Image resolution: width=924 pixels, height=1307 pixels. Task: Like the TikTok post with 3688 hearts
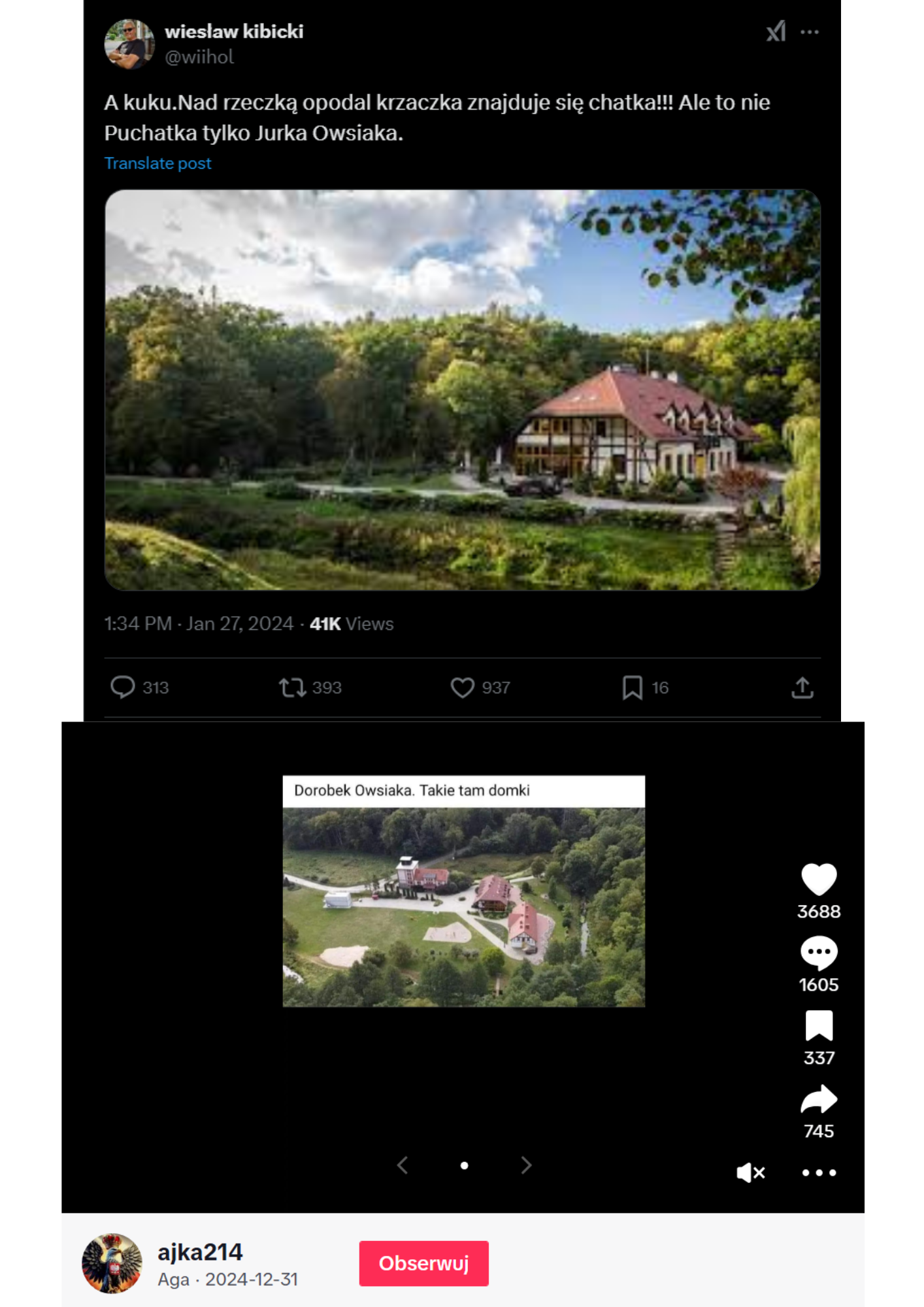(x=819, y=879)
